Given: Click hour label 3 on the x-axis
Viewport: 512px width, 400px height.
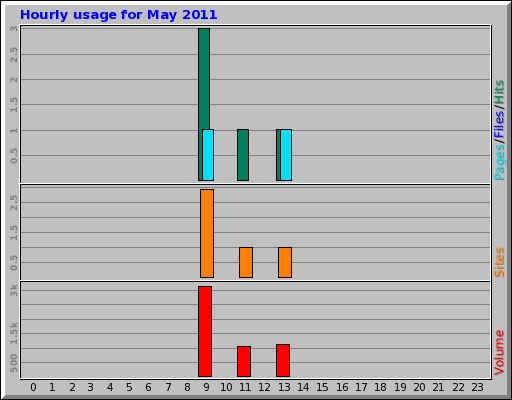Looking at the screenshot, I should pyautogui.click(x=91, y=387).
